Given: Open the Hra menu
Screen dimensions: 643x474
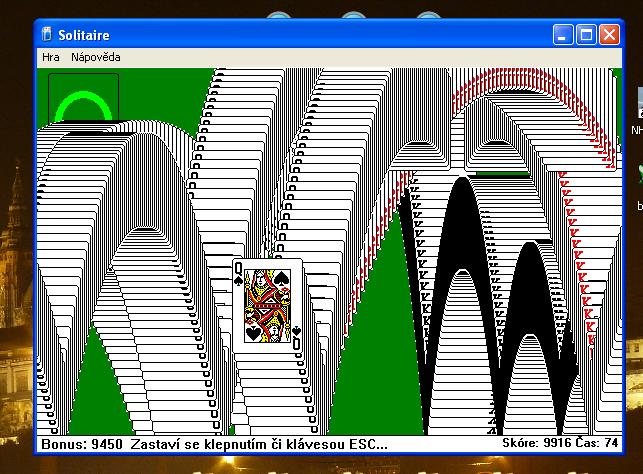Looking at the screenshot, I should click(x=51, y=57).
